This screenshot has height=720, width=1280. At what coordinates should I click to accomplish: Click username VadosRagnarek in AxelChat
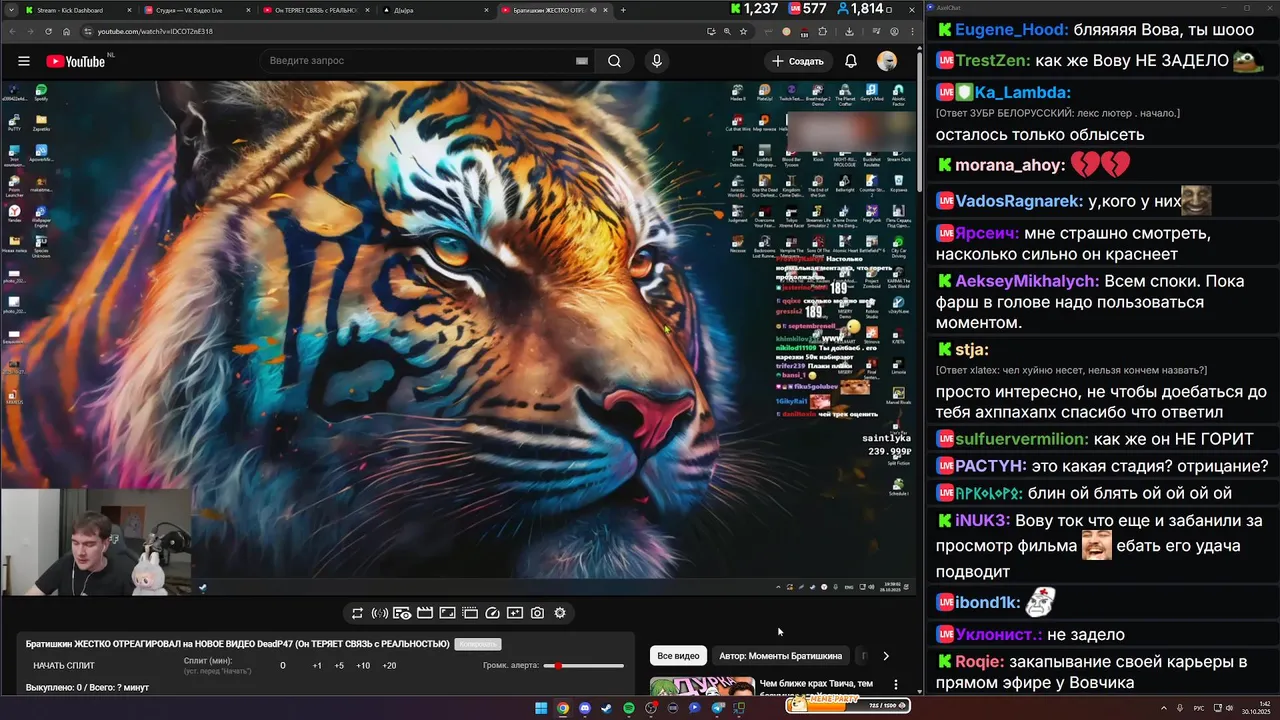(1019, 201)
